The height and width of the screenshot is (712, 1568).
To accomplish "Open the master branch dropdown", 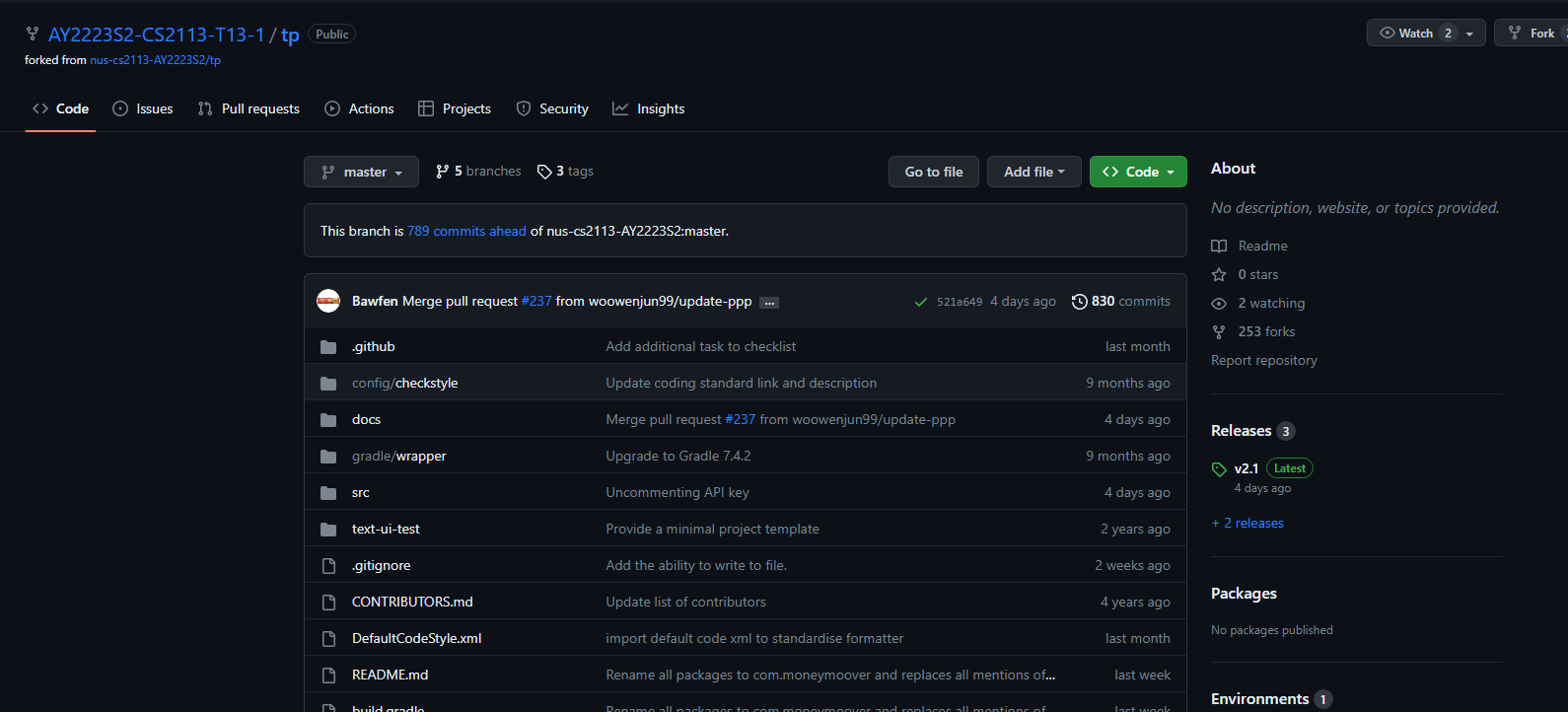I will pos(361,172).
